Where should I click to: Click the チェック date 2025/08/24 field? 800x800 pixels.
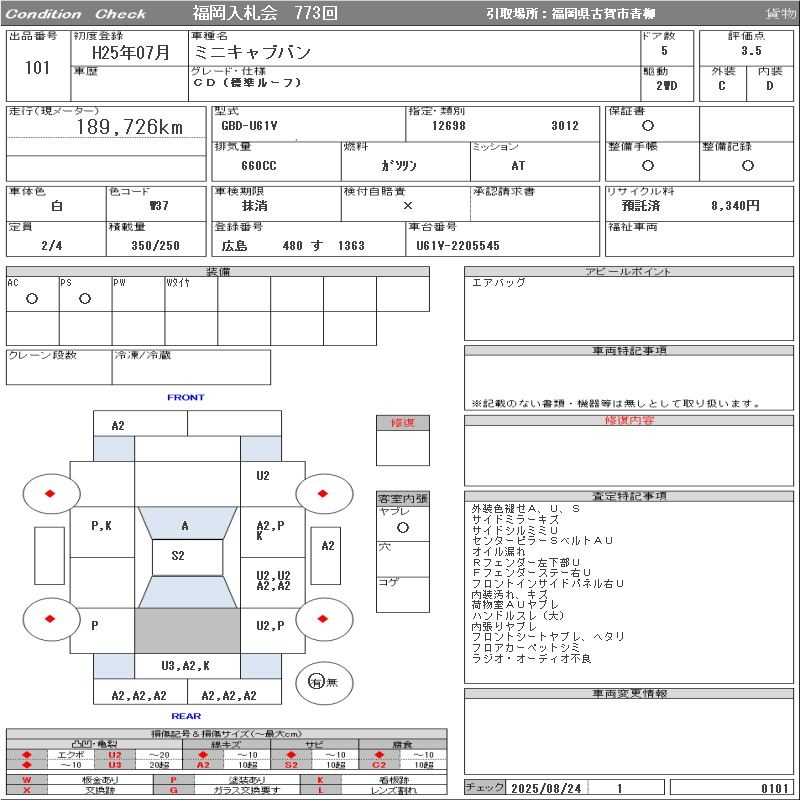point(545,788)
